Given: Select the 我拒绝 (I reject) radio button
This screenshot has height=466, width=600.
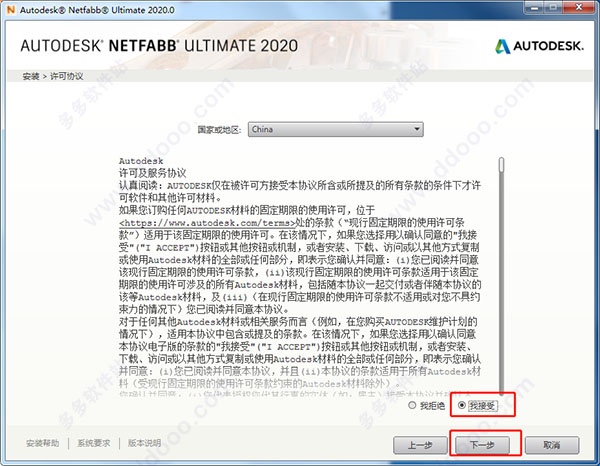Looking at the screenshot, I should pos(412,405).
